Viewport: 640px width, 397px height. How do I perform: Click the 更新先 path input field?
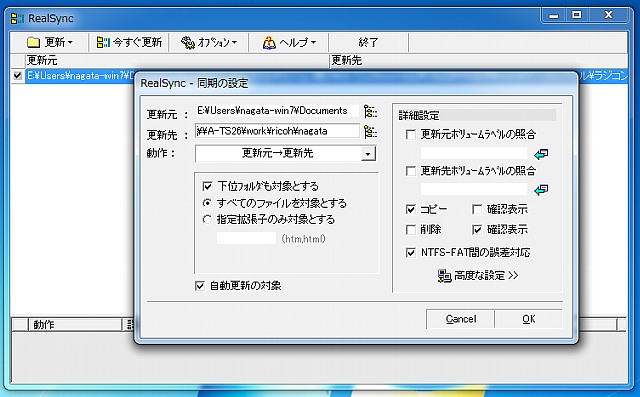277,131
